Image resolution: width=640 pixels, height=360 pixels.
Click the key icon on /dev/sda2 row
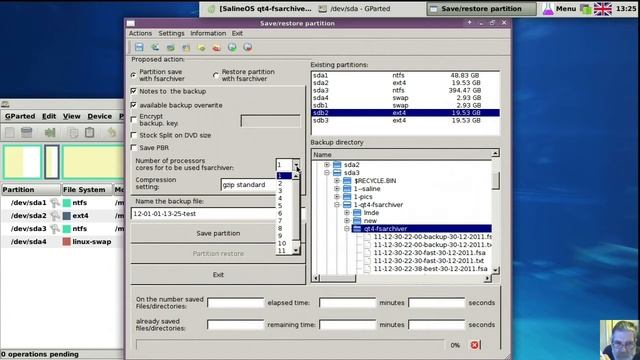tap(55, 216)
